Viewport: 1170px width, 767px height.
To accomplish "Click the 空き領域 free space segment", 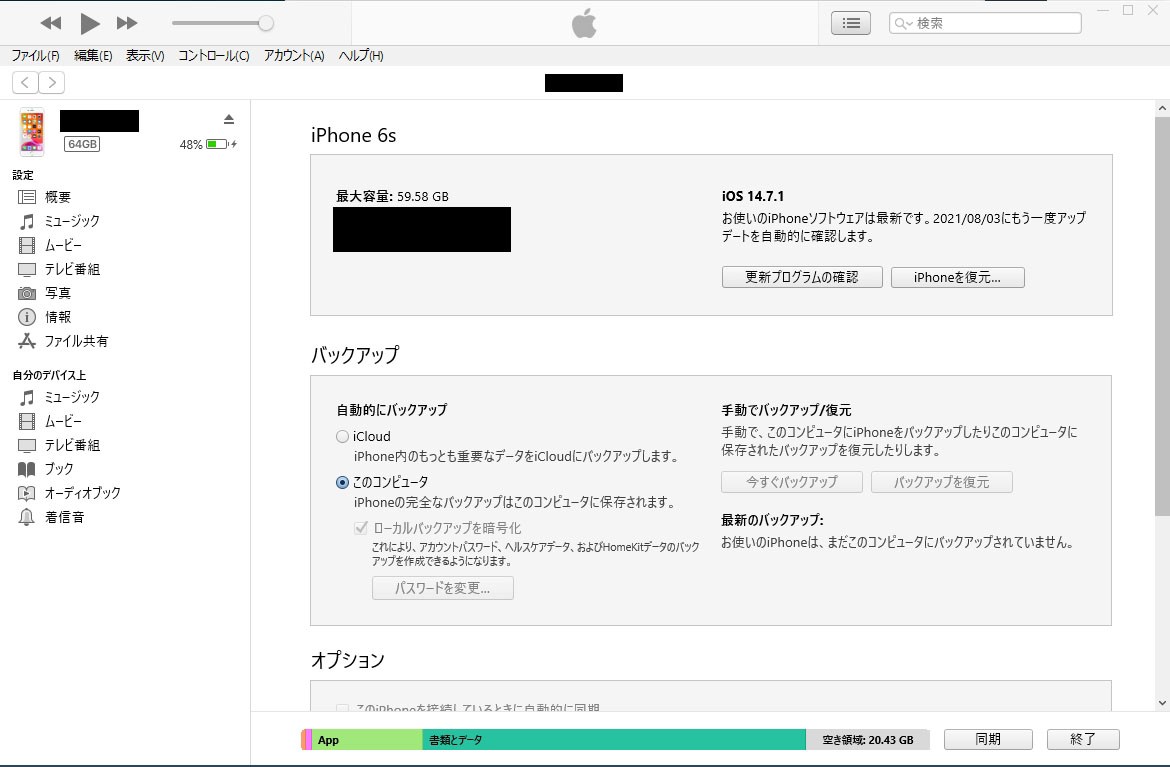I will point(868,739).
